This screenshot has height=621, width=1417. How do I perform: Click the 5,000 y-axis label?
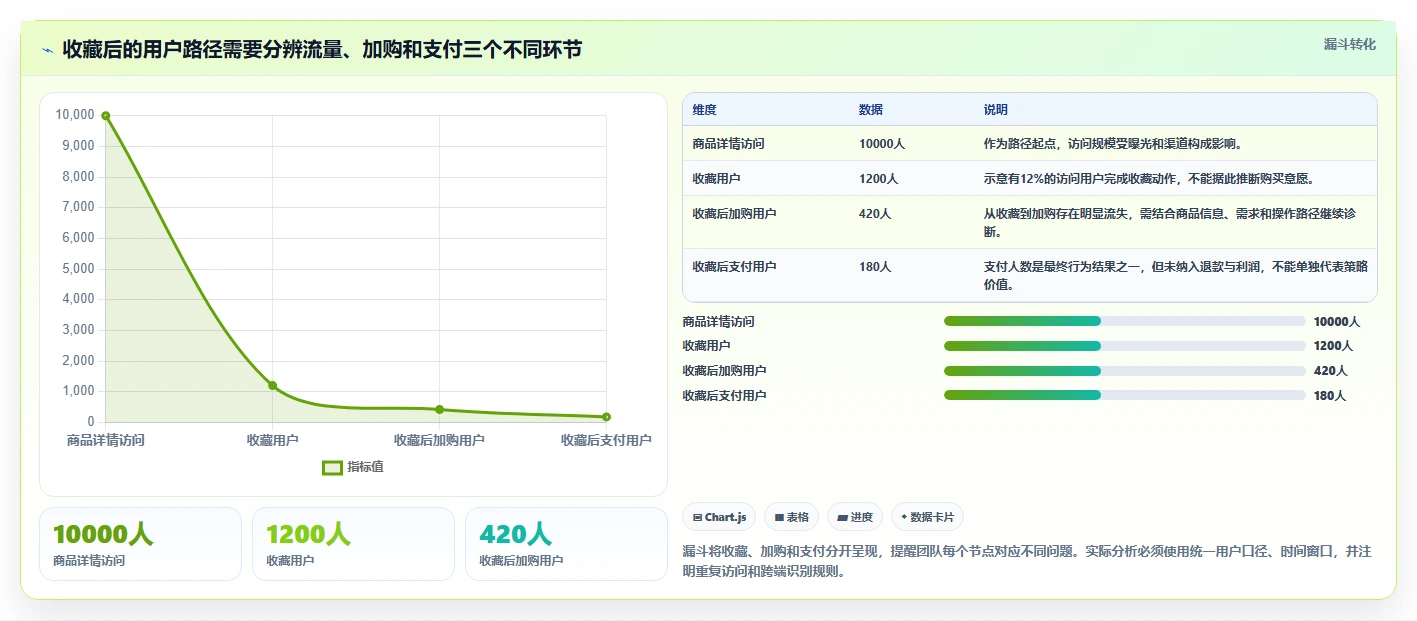click(x=78, y=269)
